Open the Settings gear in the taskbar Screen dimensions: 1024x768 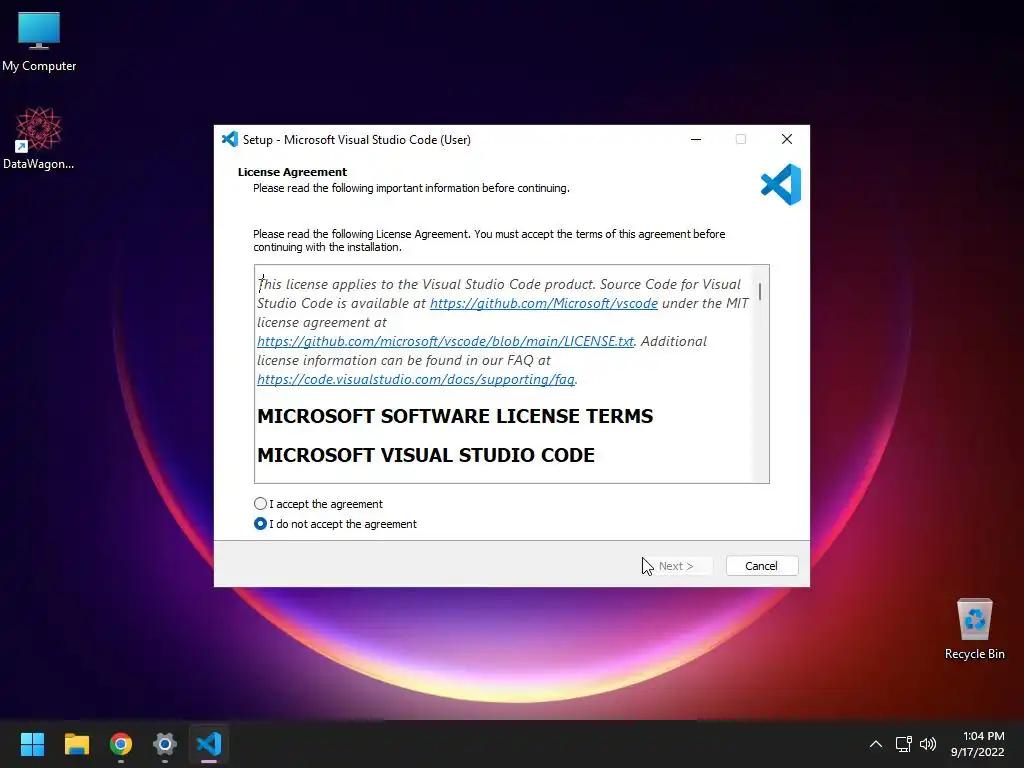pos(165,744)
